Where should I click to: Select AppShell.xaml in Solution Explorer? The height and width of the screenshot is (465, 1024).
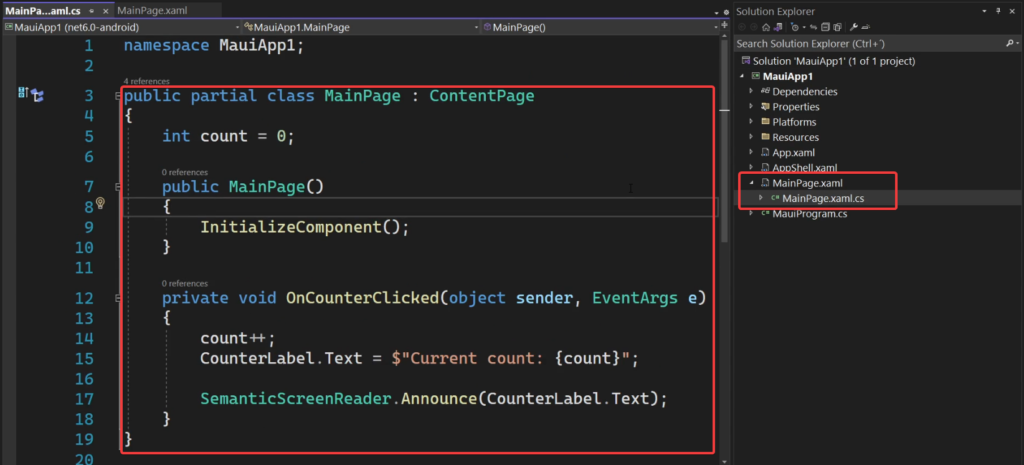[805, 167]
